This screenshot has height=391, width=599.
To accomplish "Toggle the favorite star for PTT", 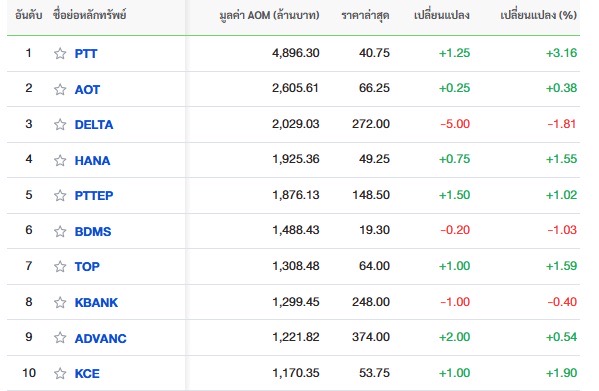I will click(x=60, y=53).
